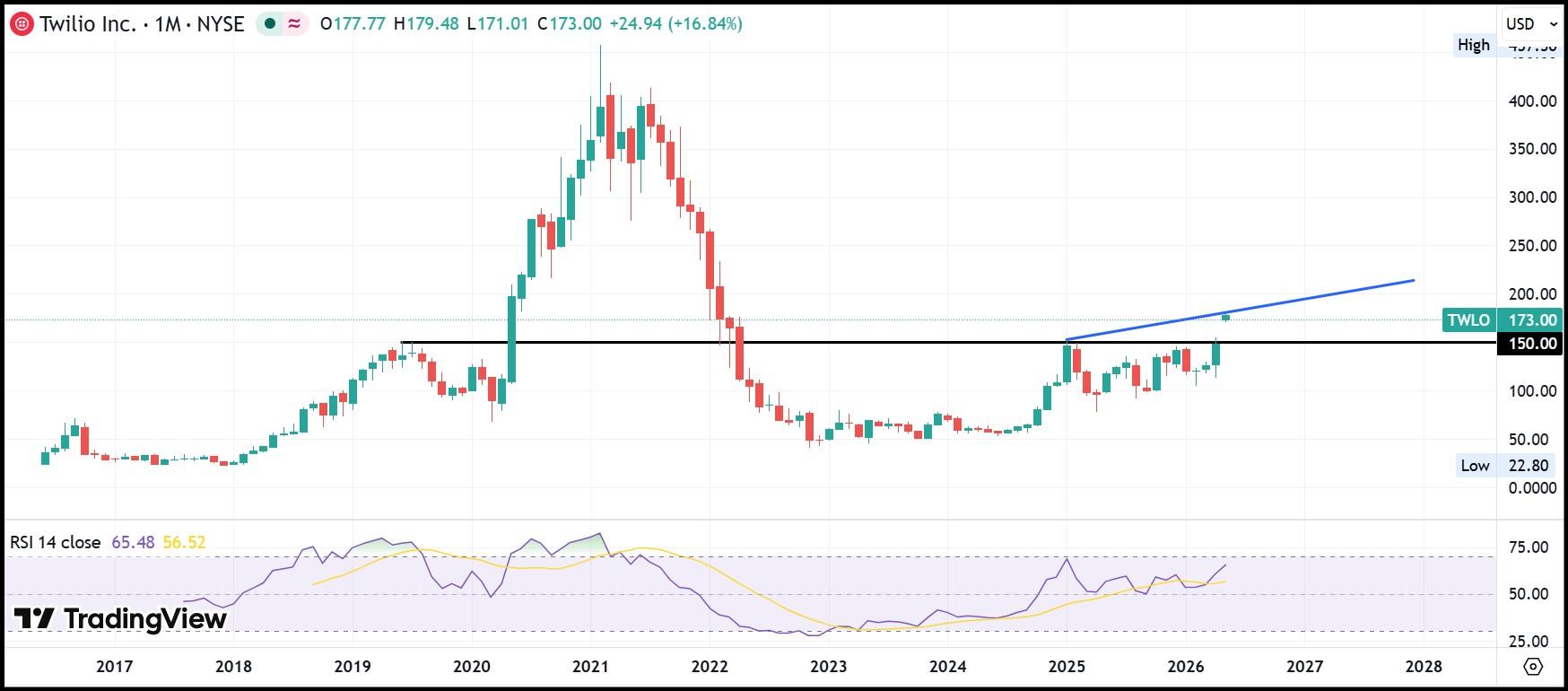The height and width of the screenshot is (691, 1568).
Task: Click the 2025 time axis label
Action: (x=1067, y=666)
